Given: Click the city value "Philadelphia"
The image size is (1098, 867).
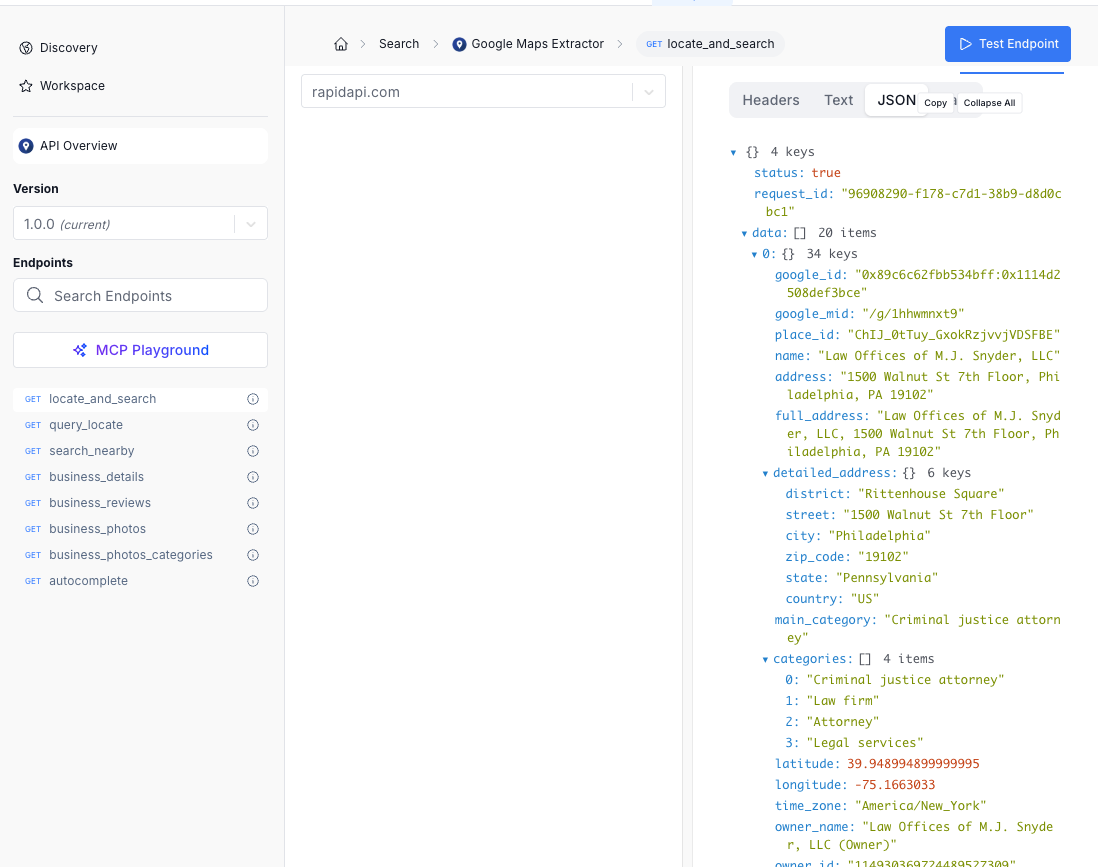Looking at the screenshot, I should pyautogui.click(x=880, y=536).
